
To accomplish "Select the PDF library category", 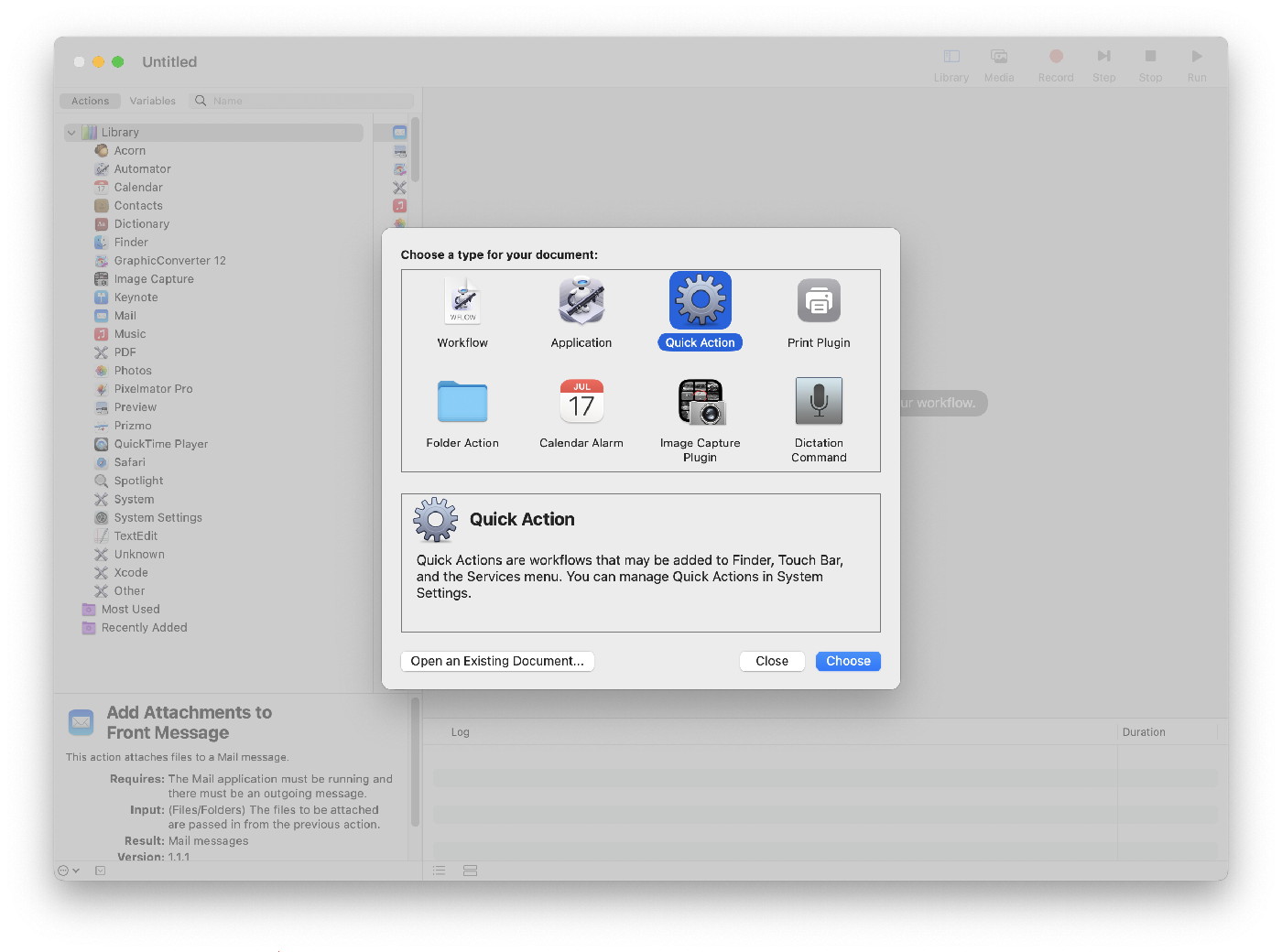I will (x=125, y=352).
